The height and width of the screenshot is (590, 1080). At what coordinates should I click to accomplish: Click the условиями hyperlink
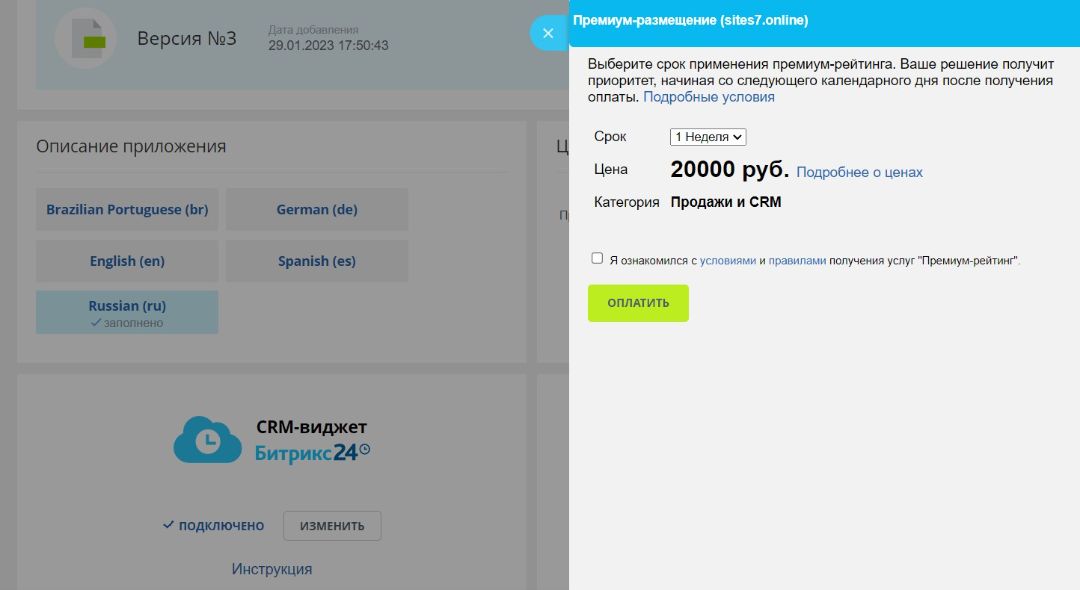point(727,258)
